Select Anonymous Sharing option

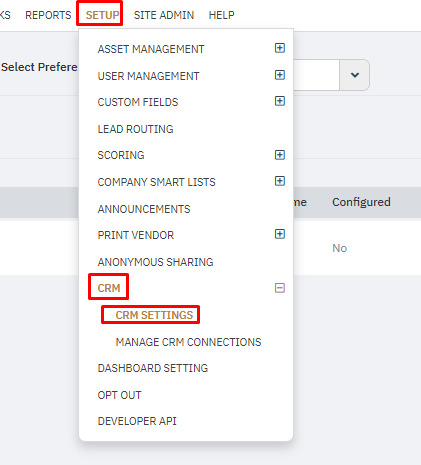(x=155, y=262)
